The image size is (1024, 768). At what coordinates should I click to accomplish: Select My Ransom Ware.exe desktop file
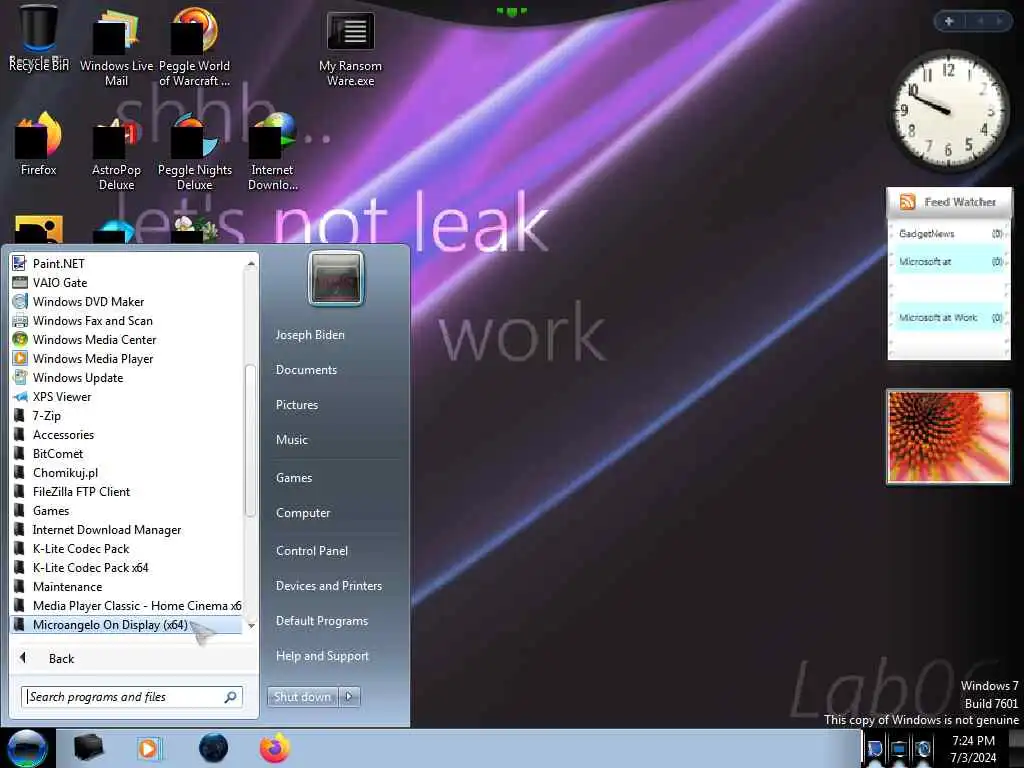351,50
